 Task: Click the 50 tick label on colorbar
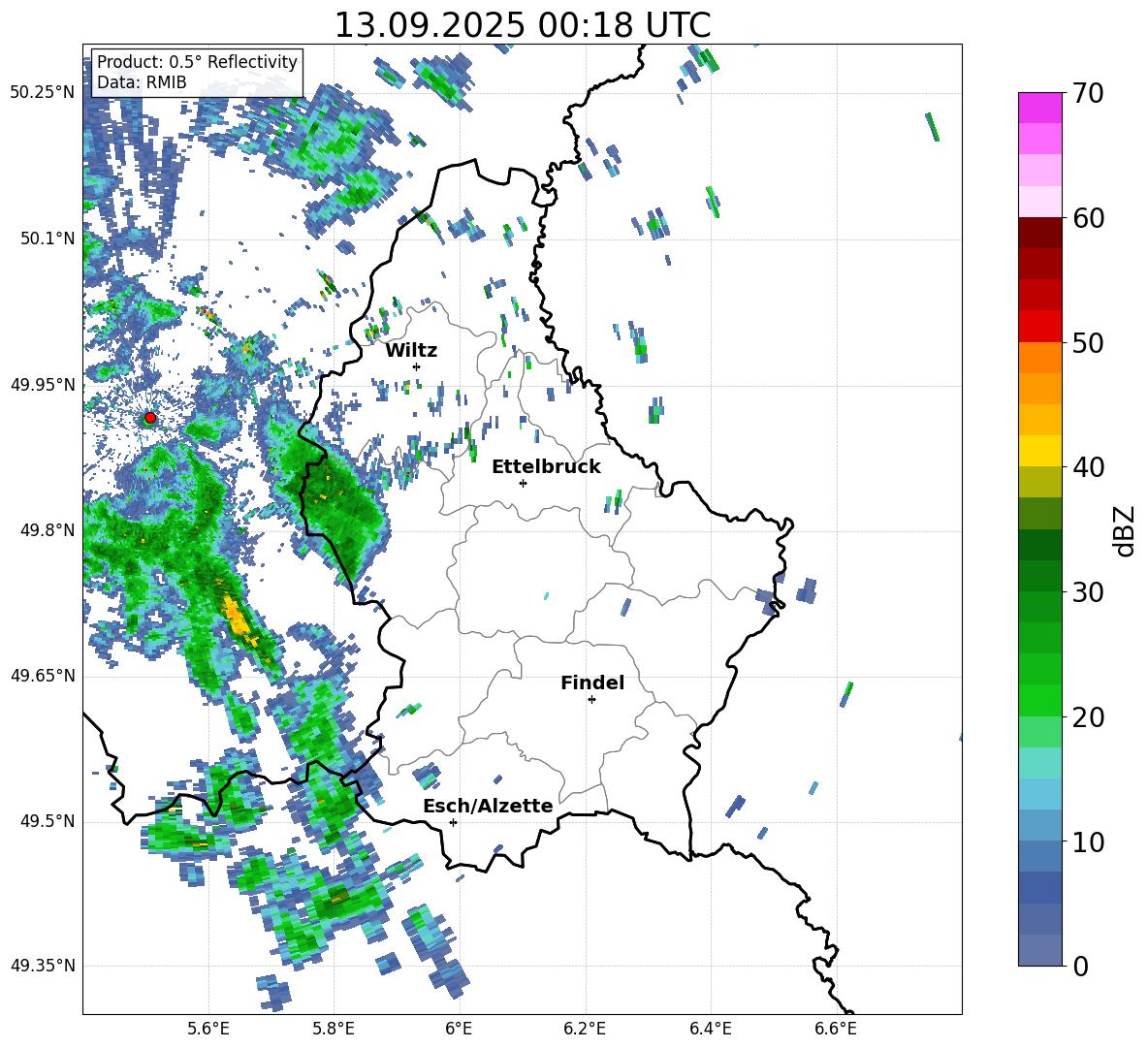(1088, 343)
